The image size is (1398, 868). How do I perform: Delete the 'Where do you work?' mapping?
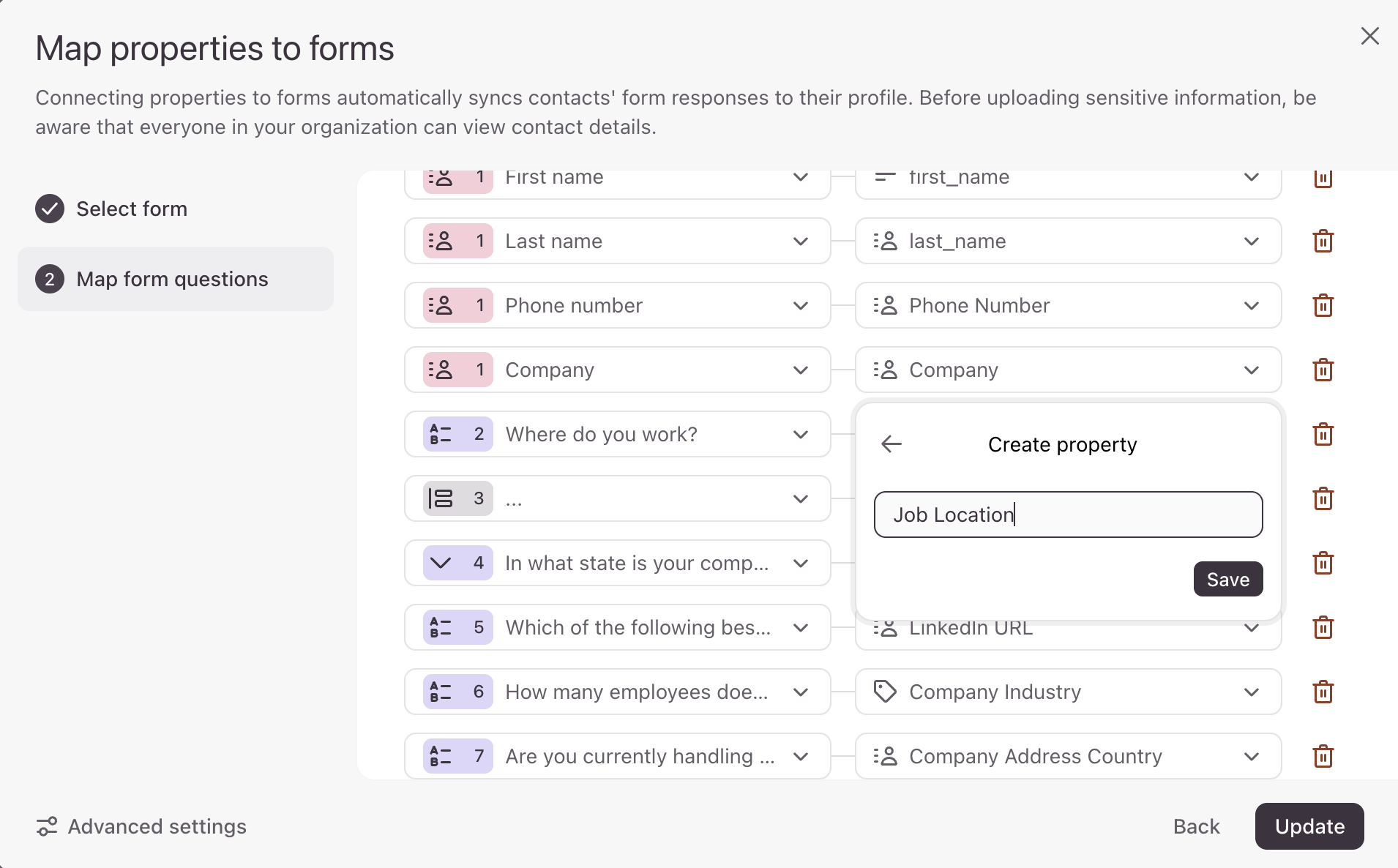(x=1323, y=434)
